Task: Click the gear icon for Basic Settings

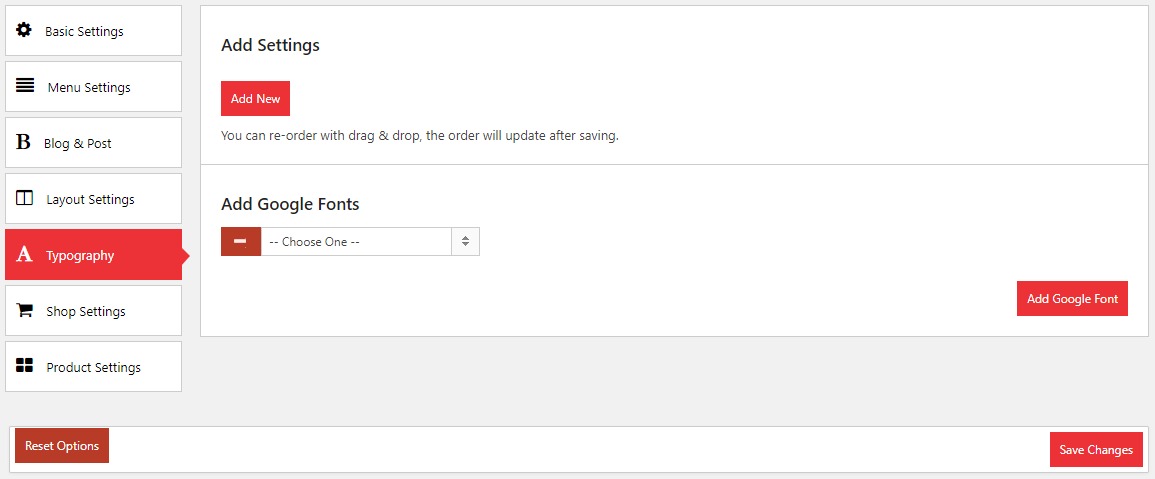Action: [x=24, y=30]
